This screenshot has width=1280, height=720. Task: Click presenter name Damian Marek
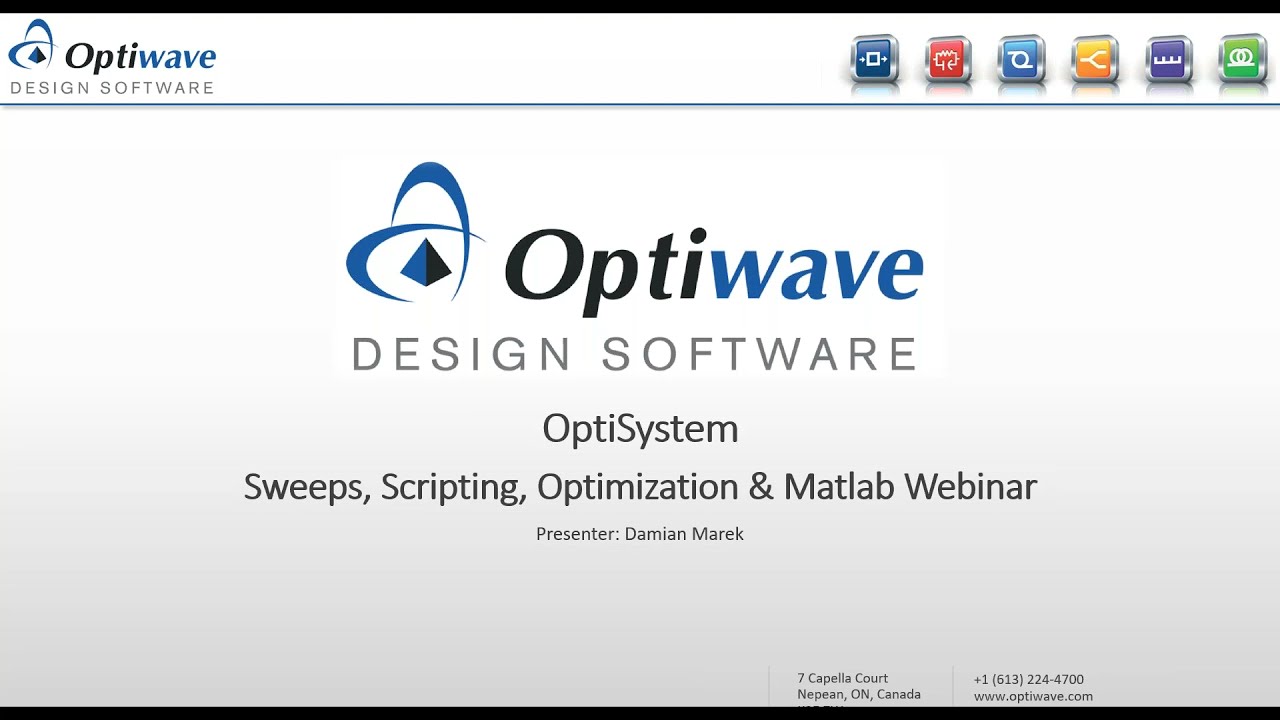(x=684, y=534)
